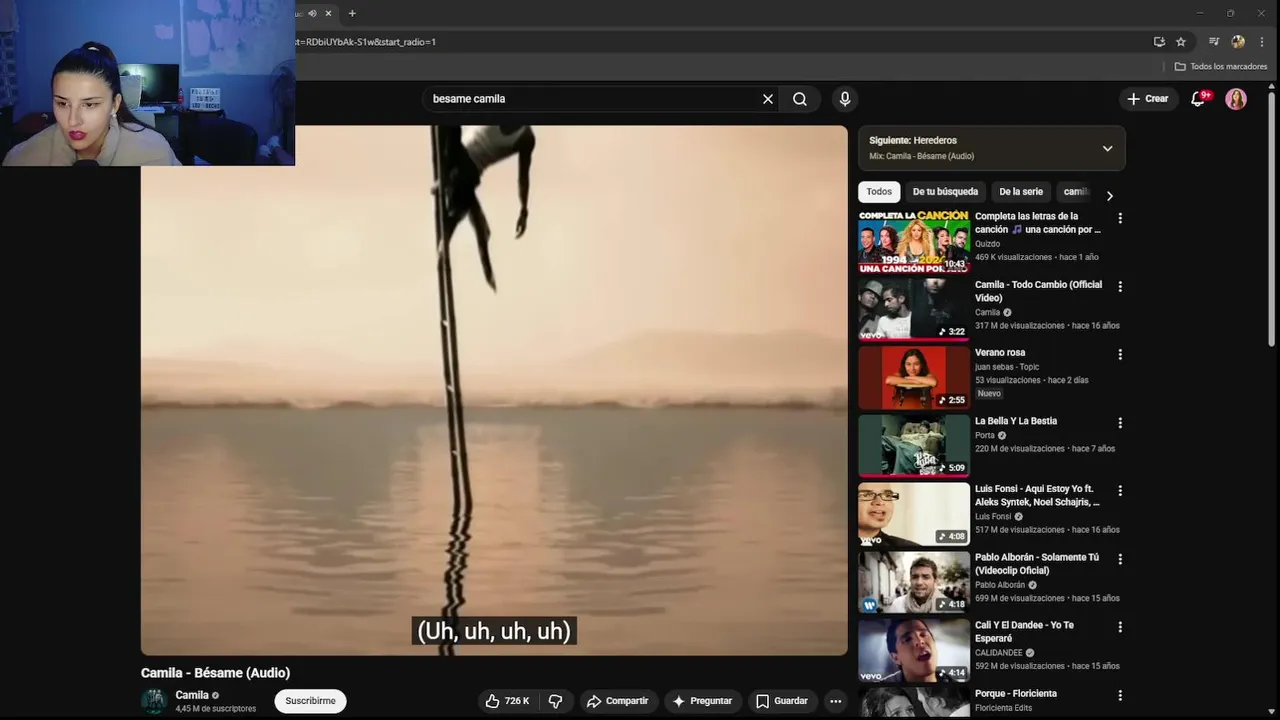This screenshot has width=1280, height=720.
Task: Show more filter chips with right arrow
Action: click(x=1109, y=196)
